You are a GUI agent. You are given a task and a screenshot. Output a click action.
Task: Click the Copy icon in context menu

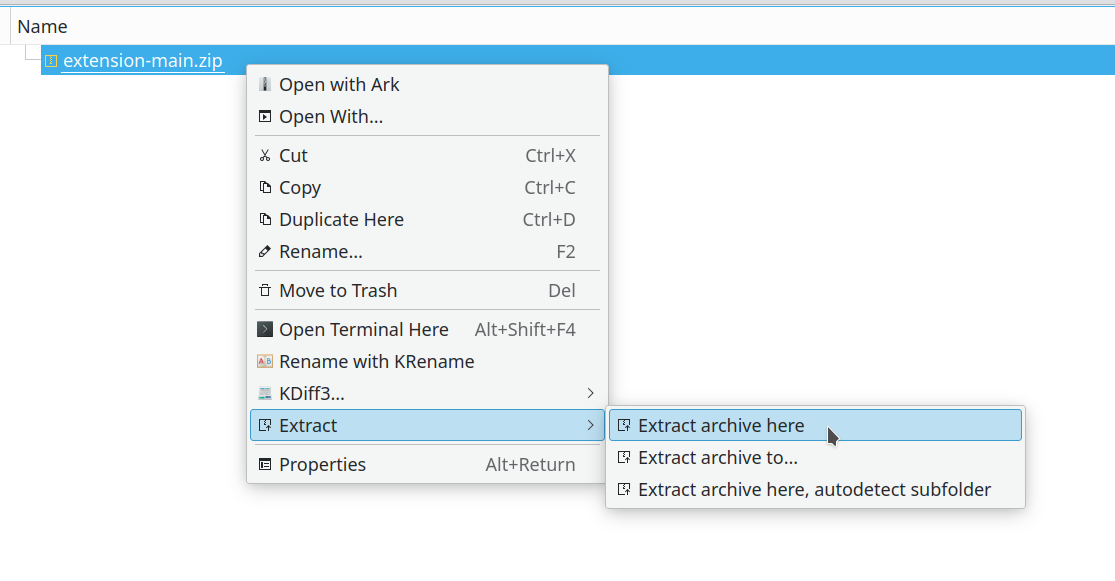tap(265, 188)
